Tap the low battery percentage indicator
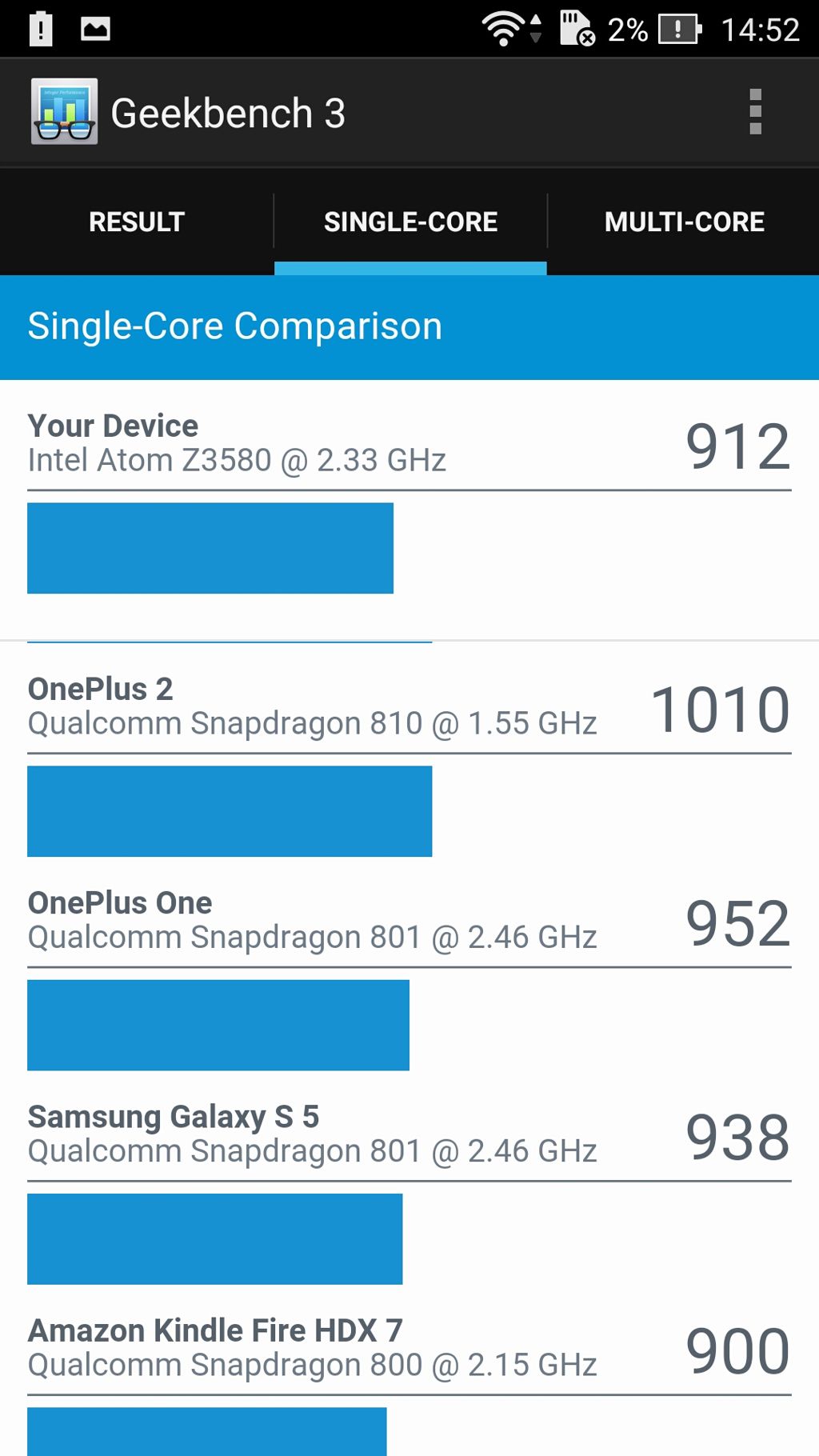The height and width of the screenshot is (1456, 819). [x=627, y=30]
